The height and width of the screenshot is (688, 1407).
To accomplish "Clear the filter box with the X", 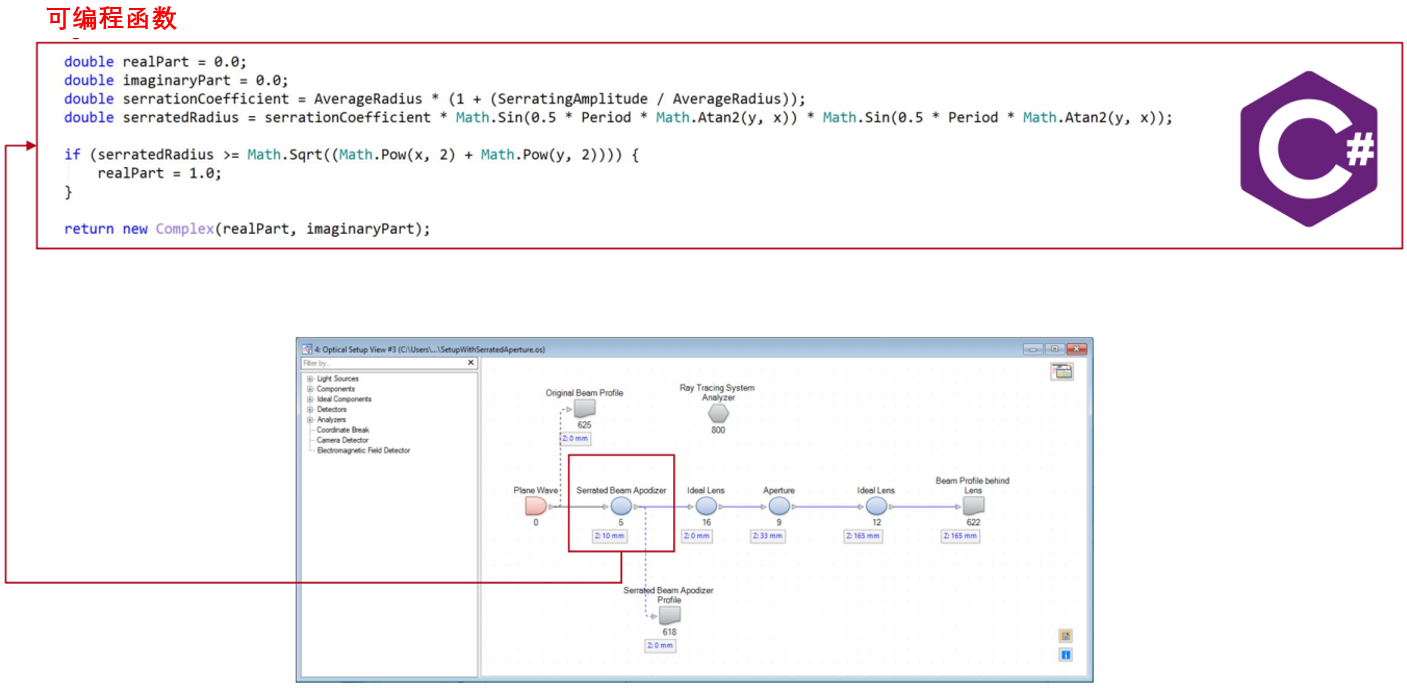I will 471,363.
